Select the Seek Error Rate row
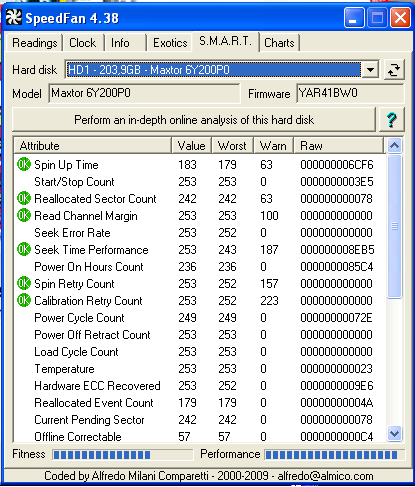 [199, 233]
